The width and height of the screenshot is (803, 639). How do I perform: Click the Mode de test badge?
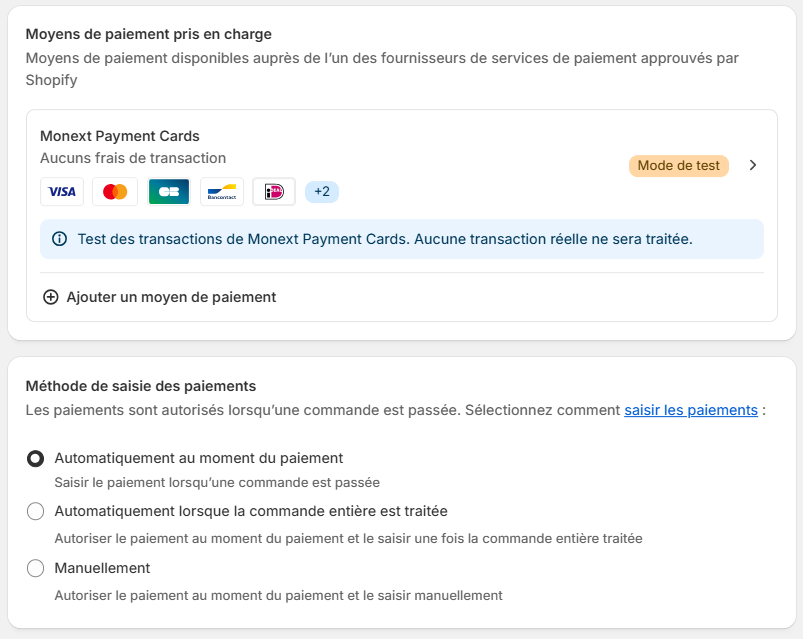[679, 165]
